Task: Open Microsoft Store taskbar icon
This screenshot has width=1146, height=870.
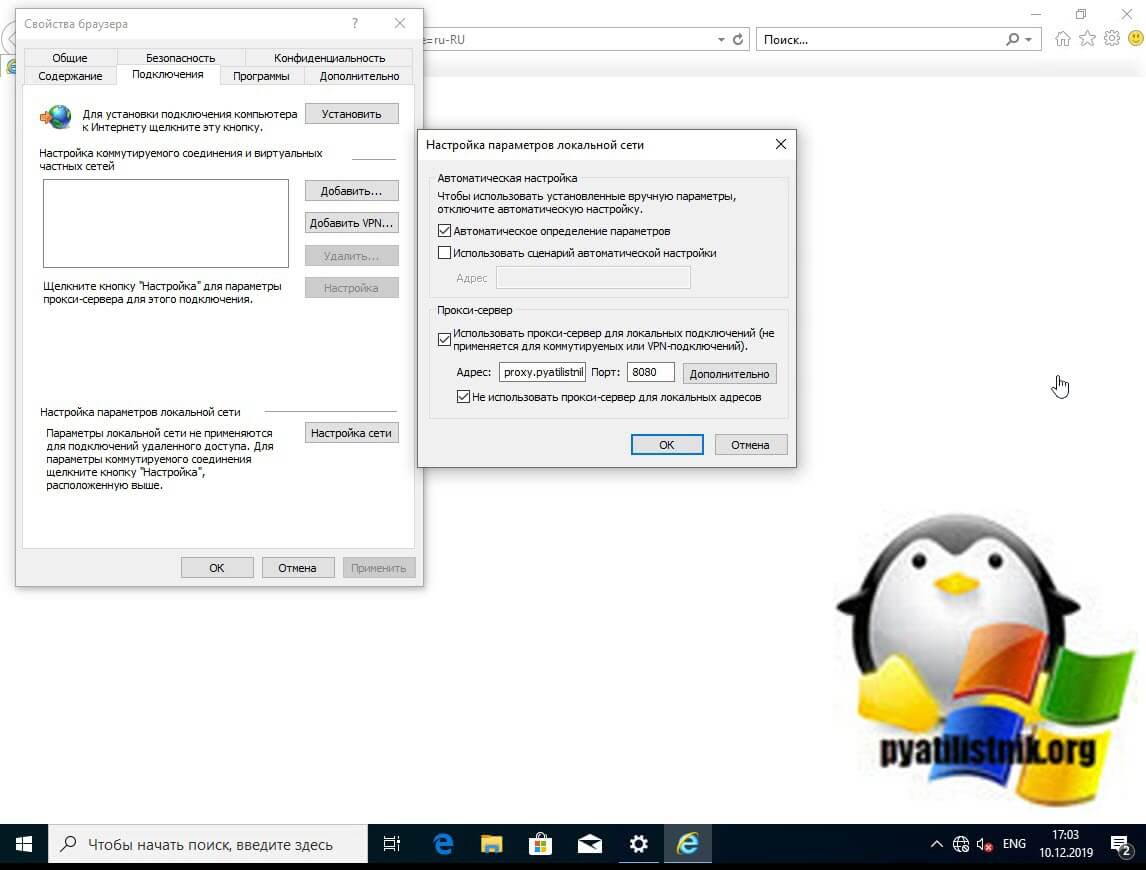Action: pos(541,844)
